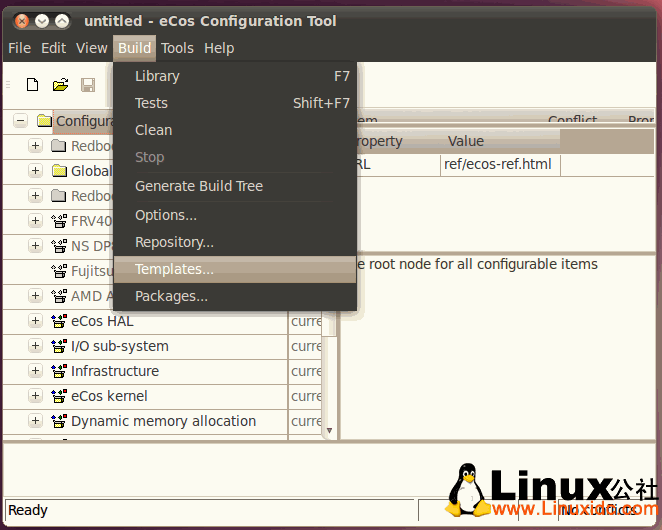The width and height of the screenshot is (662, 530).
Task: Select Packages... in the Build menu
Action: [171, 296]
